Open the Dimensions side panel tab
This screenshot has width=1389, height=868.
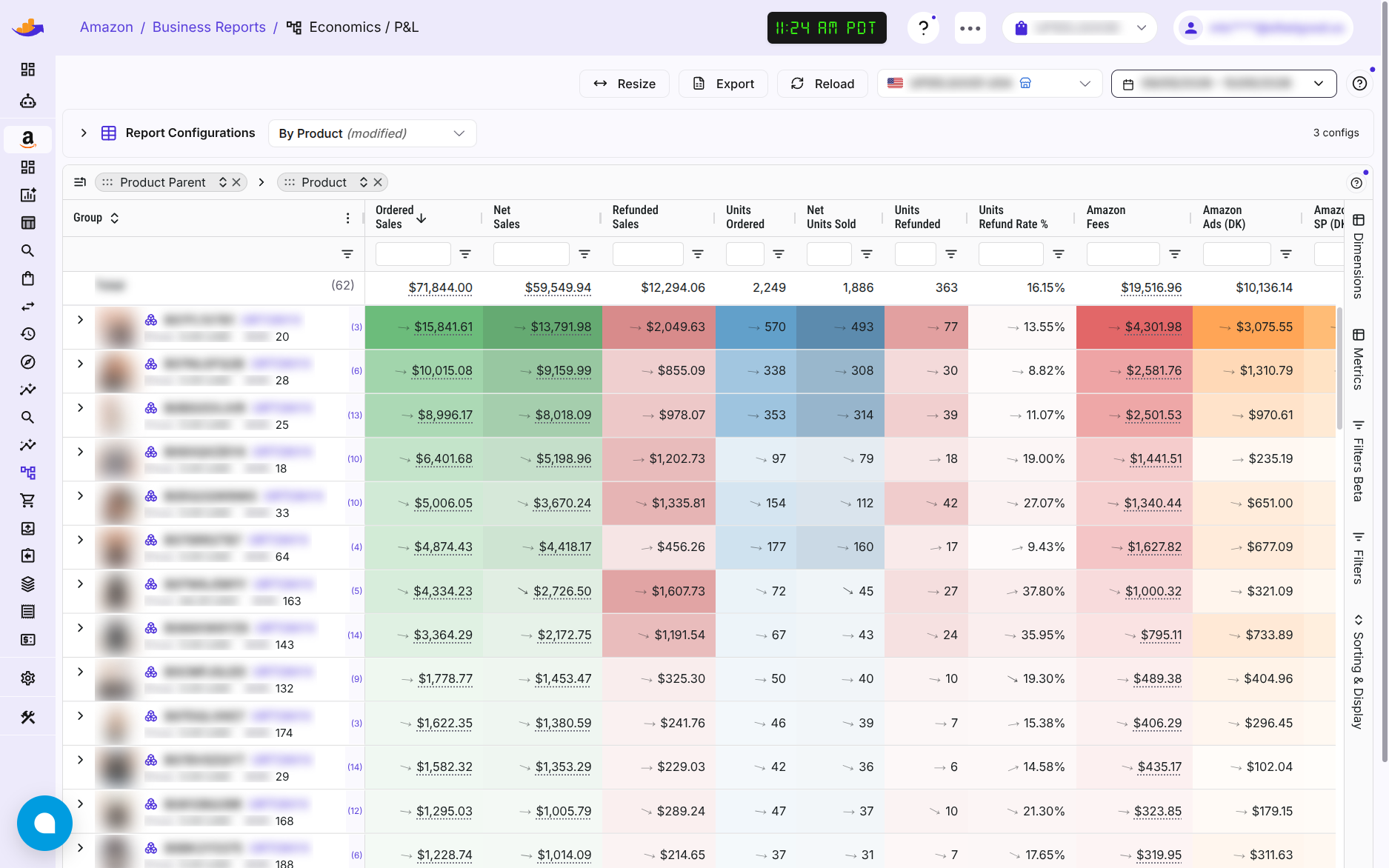1358,256
